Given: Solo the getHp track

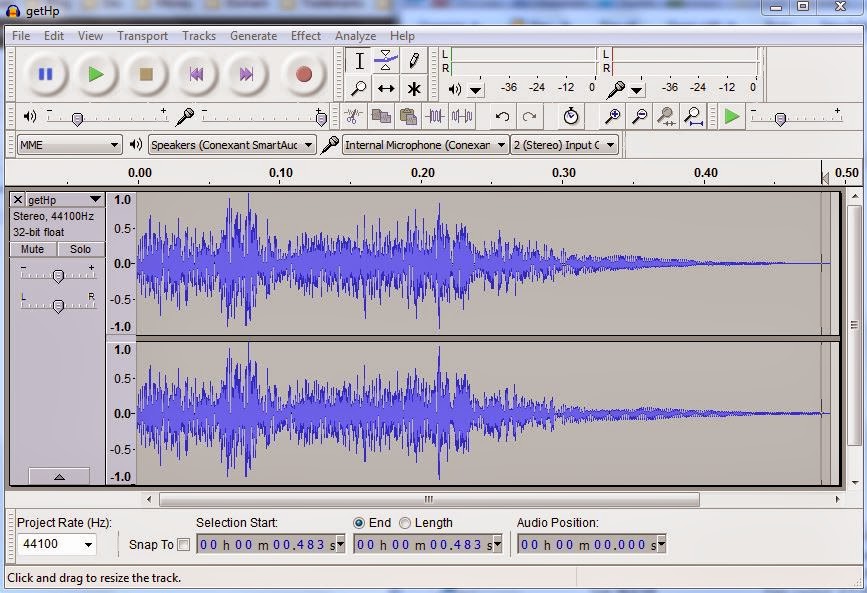Looking at the screenshot, I should [80, 249].
